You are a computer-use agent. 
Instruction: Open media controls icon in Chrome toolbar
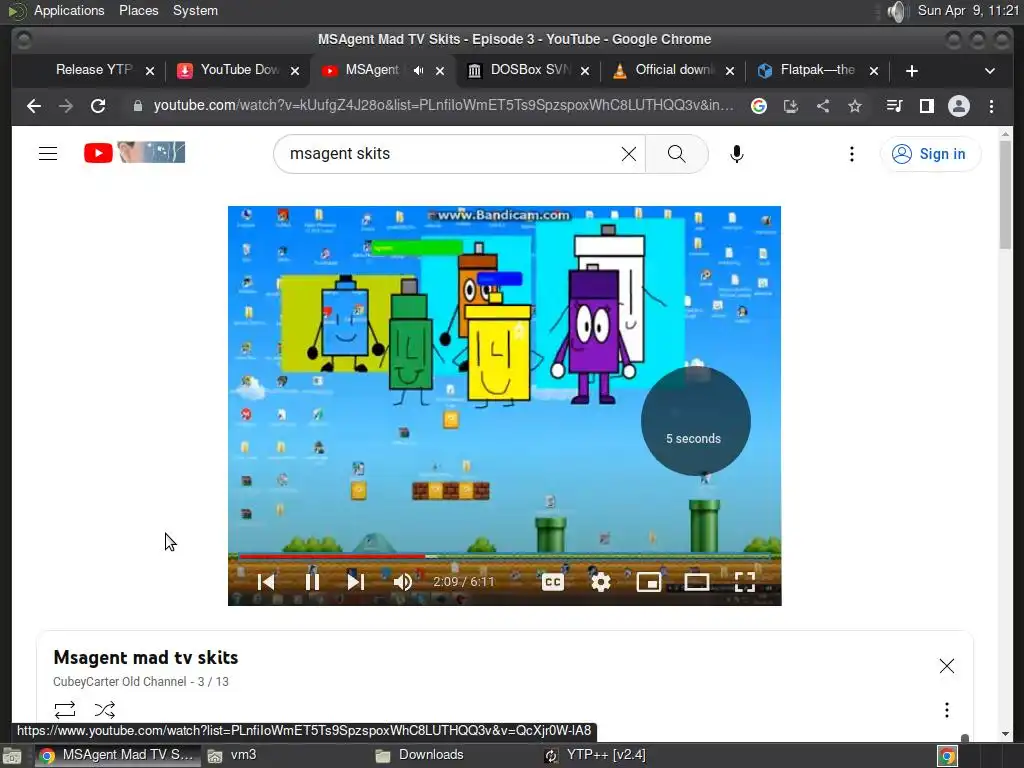(x=894, y=106)
